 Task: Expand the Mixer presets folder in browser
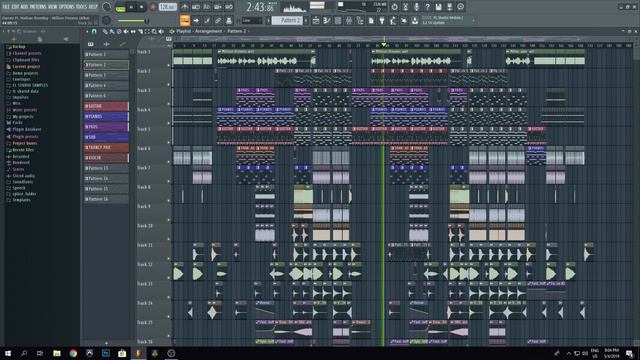pyautogui.click(x=22, y=110)
